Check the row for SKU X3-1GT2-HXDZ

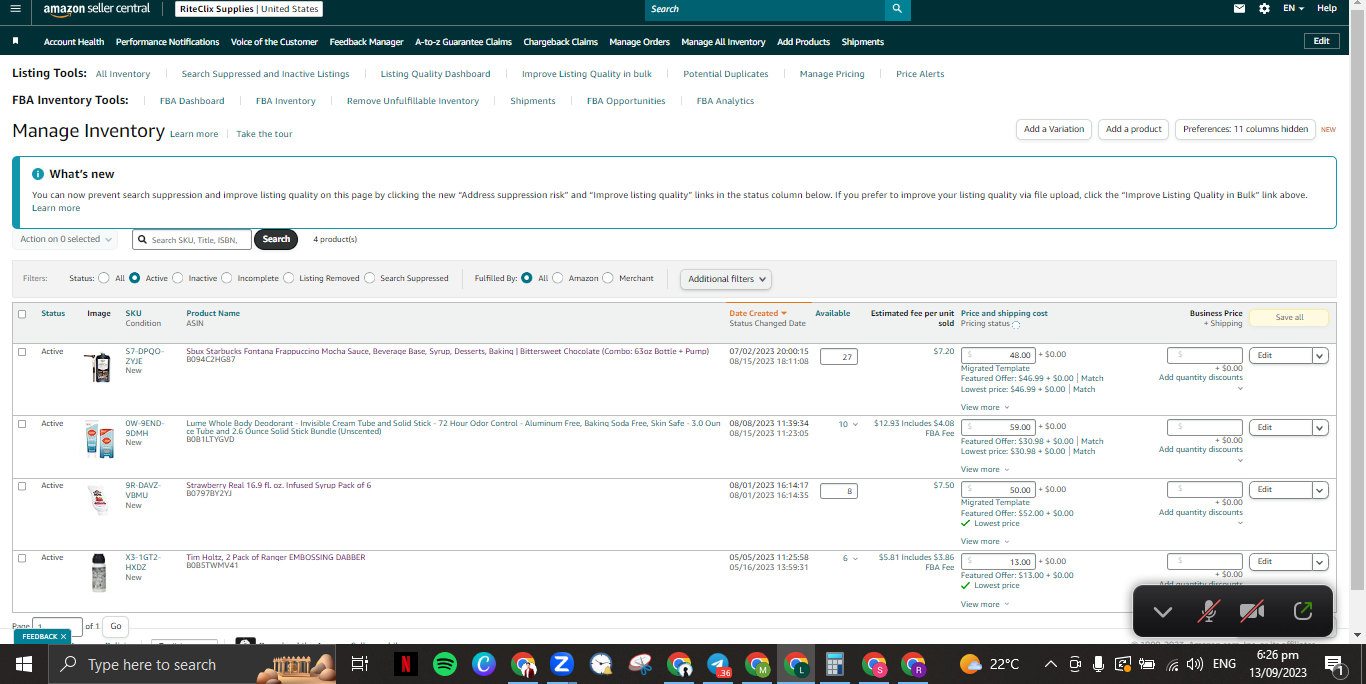click(22, 558)
